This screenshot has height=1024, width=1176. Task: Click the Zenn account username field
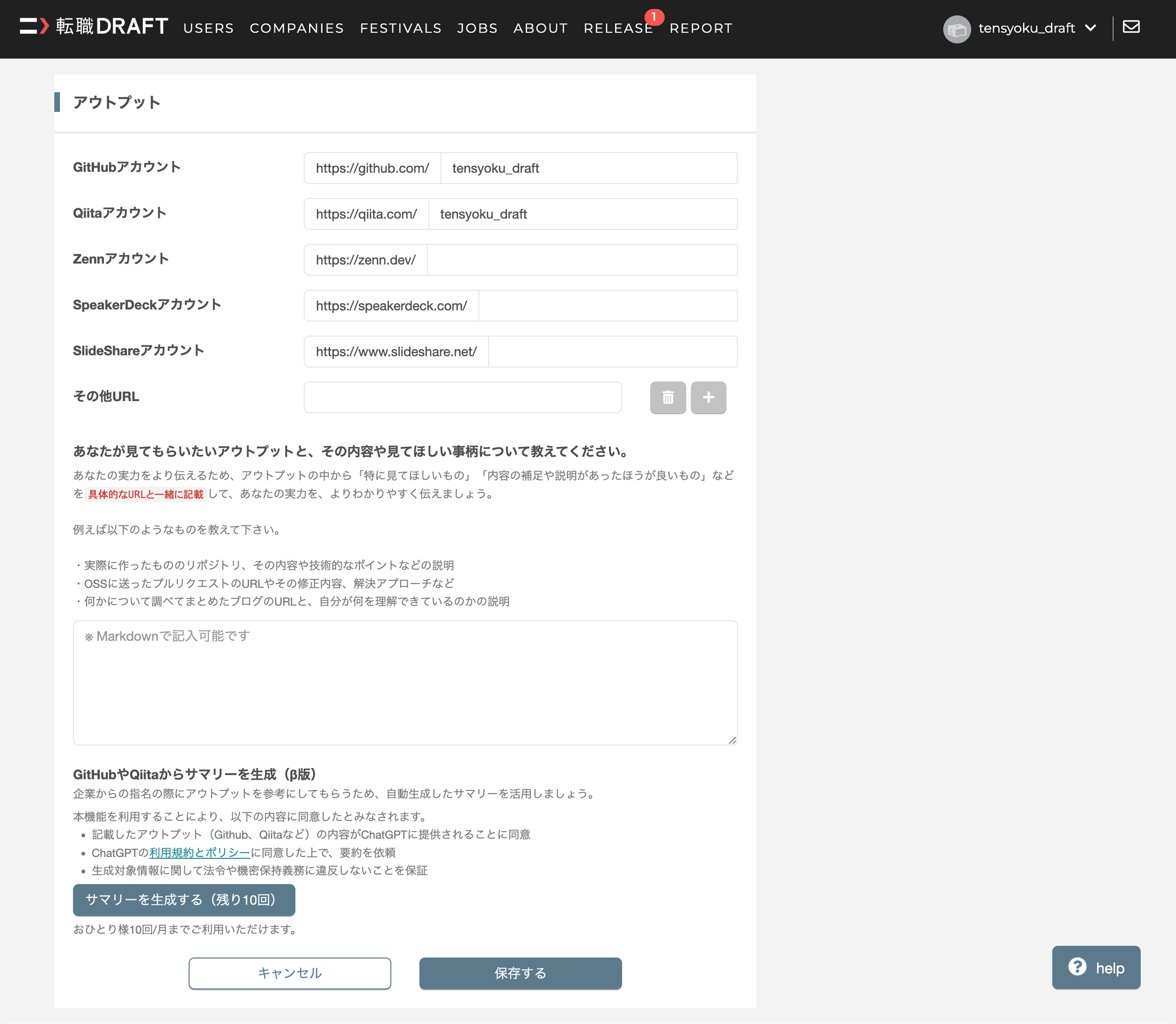[582, 260]
